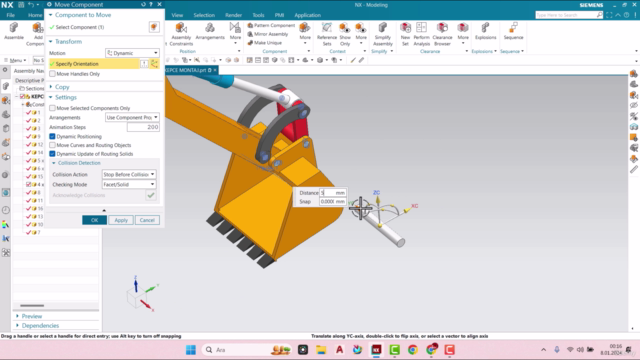This screenshot has height=360, width=640.
Task: Open Collision Action dropdown
Action: click(129, 174)
